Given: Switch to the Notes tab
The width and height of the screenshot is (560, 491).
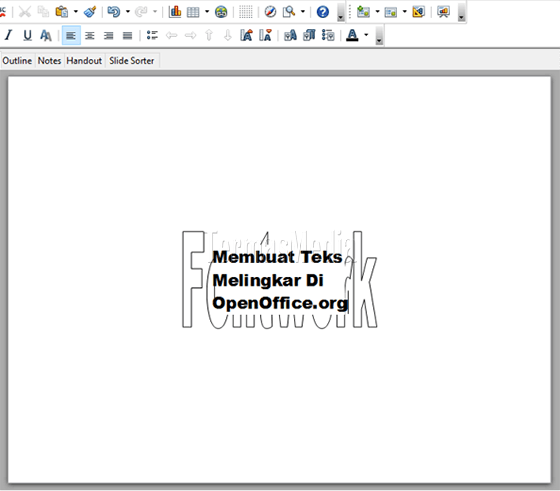Looking at the screenshot, I should pyautogui.click(x=49, y=61).
